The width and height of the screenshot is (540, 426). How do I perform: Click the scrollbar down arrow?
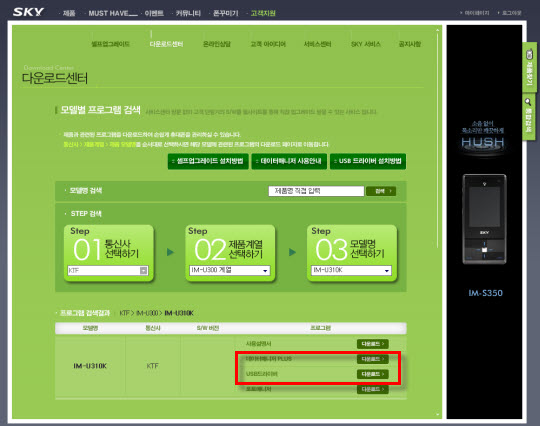438,414
